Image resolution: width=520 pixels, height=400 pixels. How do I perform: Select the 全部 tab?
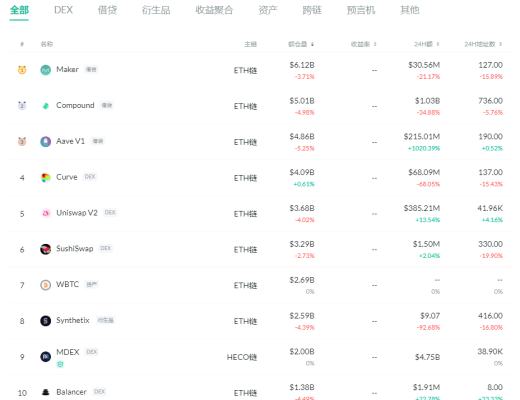coord(19,10)
